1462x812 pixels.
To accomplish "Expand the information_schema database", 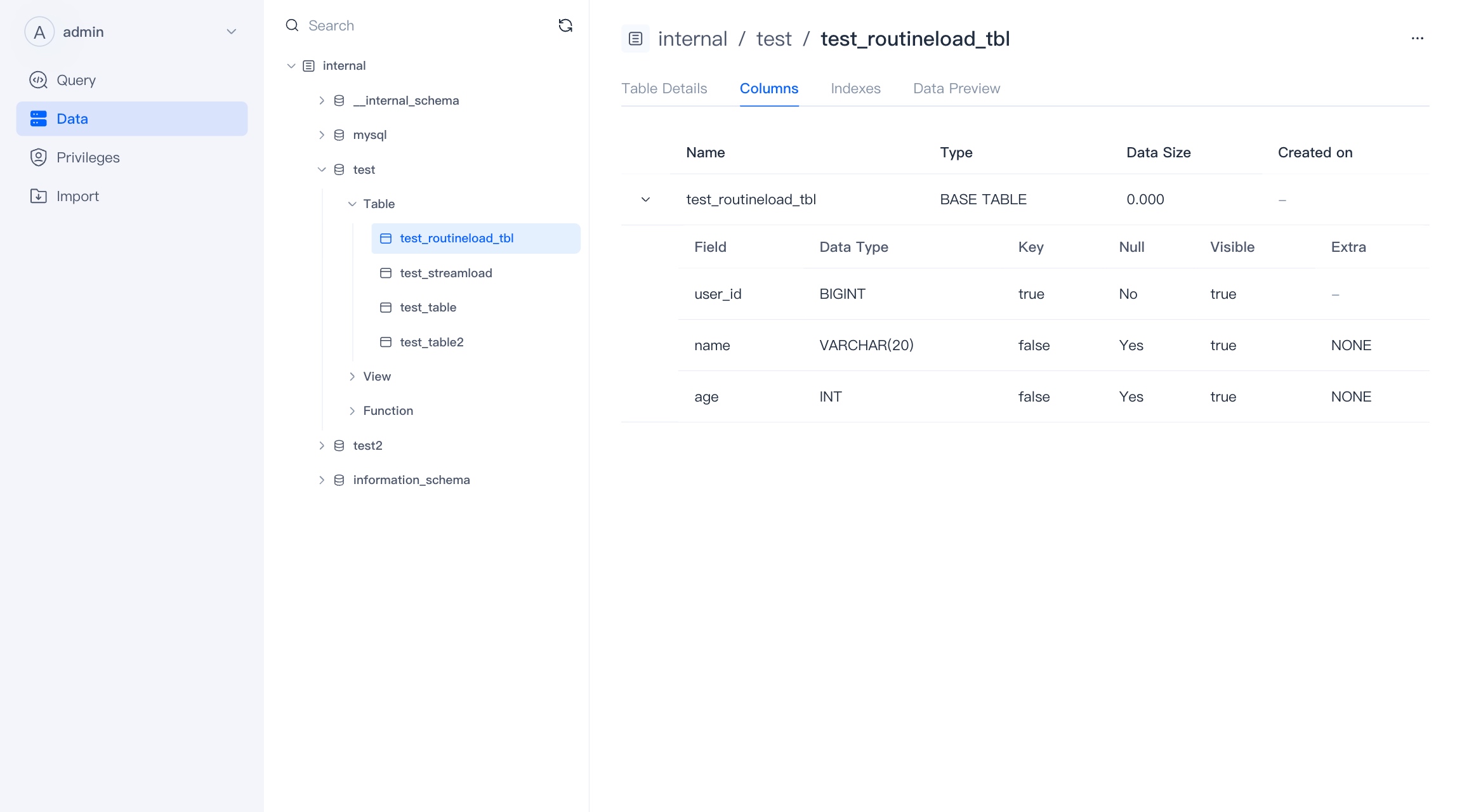I will pos(322,480).
